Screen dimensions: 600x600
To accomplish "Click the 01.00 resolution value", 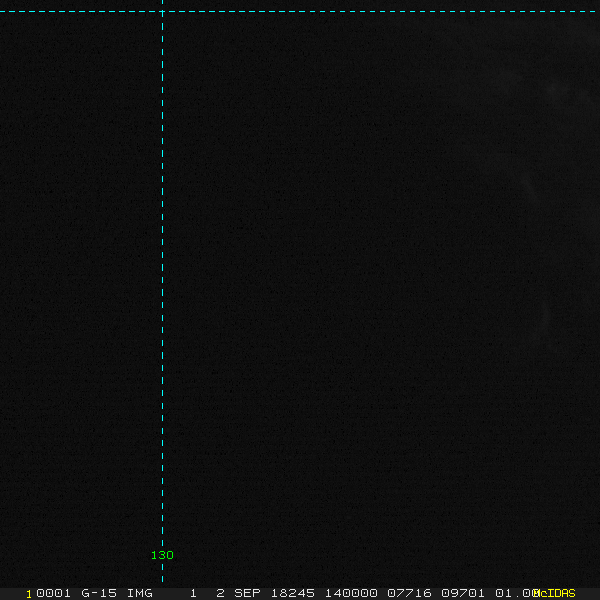I will (x=515, y=593).
